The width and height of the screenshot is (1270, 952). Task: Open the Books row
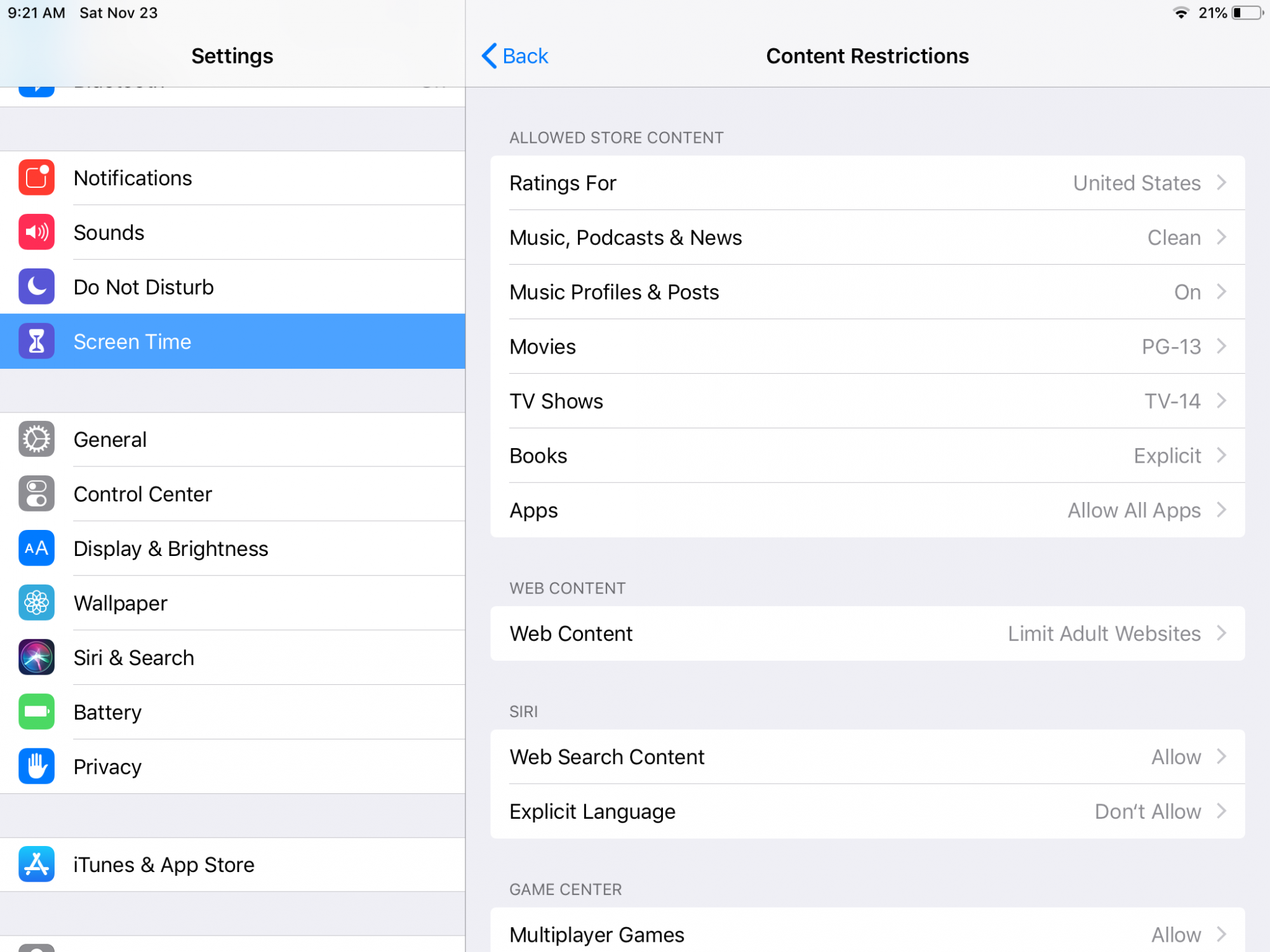point(867,456)
